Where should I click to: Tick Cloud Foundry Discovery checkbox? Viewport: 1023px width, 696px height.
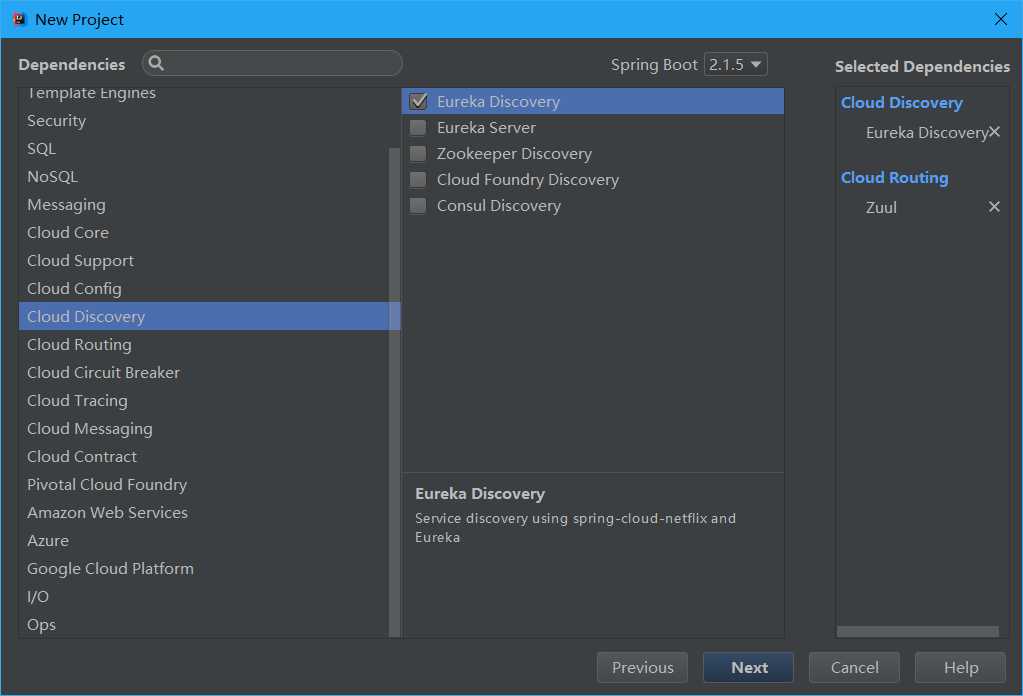pyautogui.click(x=418, y=179)
